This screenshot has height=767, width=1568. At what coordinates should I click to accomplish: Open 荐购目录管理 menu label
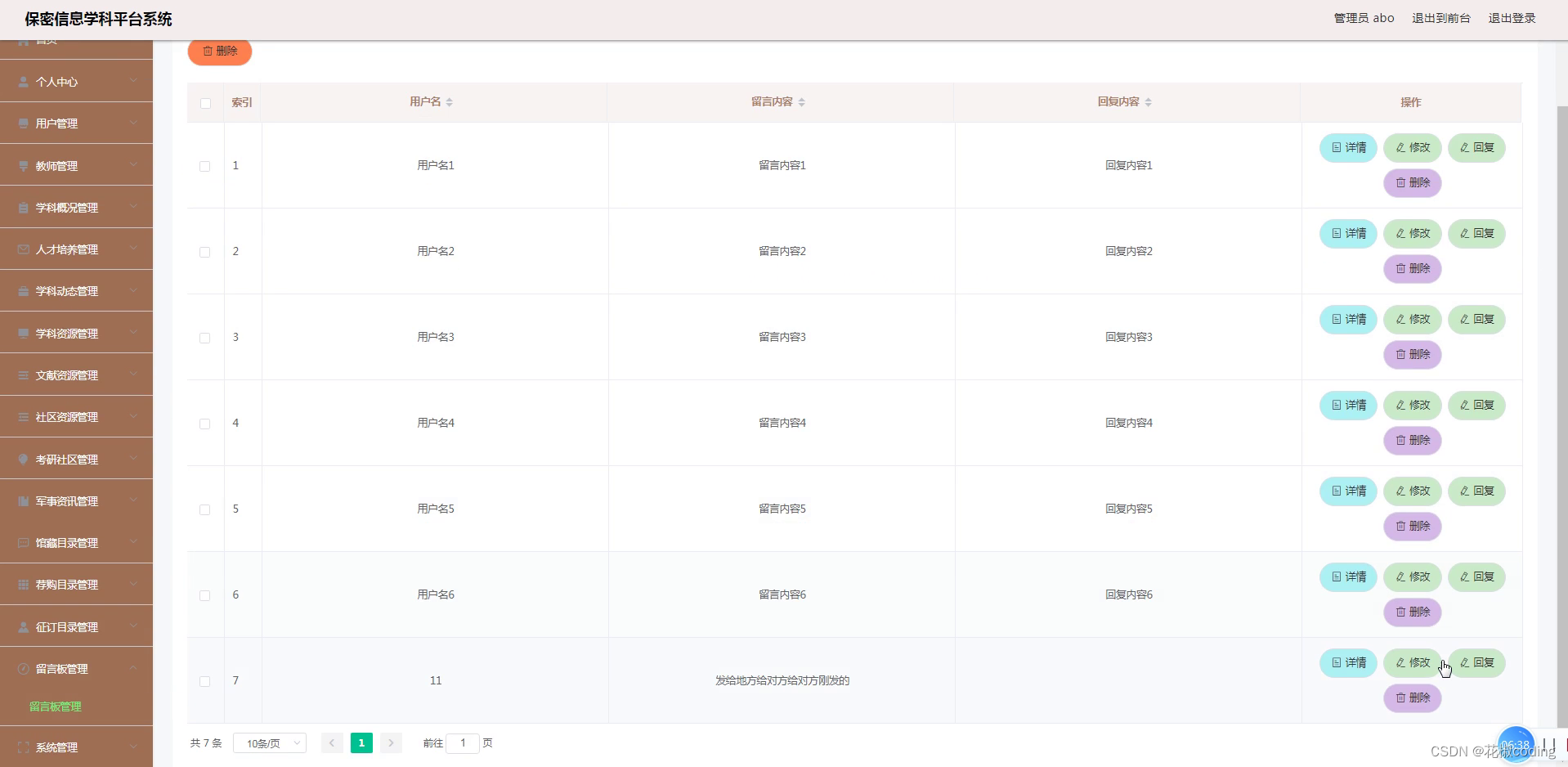[x=67, y=585]
